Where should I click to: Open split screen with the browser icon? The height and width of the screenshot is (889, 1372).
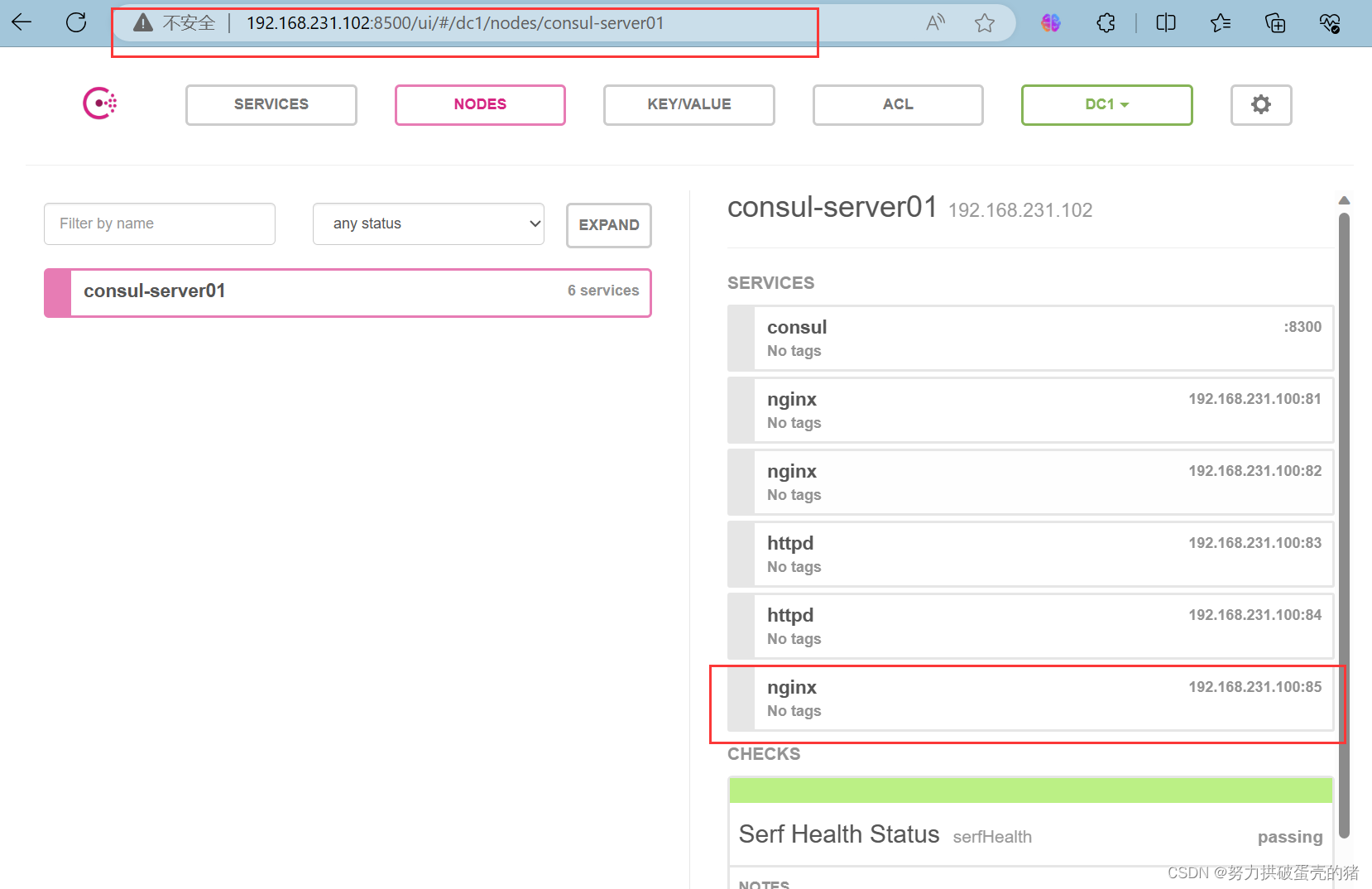click(1165, 22)
